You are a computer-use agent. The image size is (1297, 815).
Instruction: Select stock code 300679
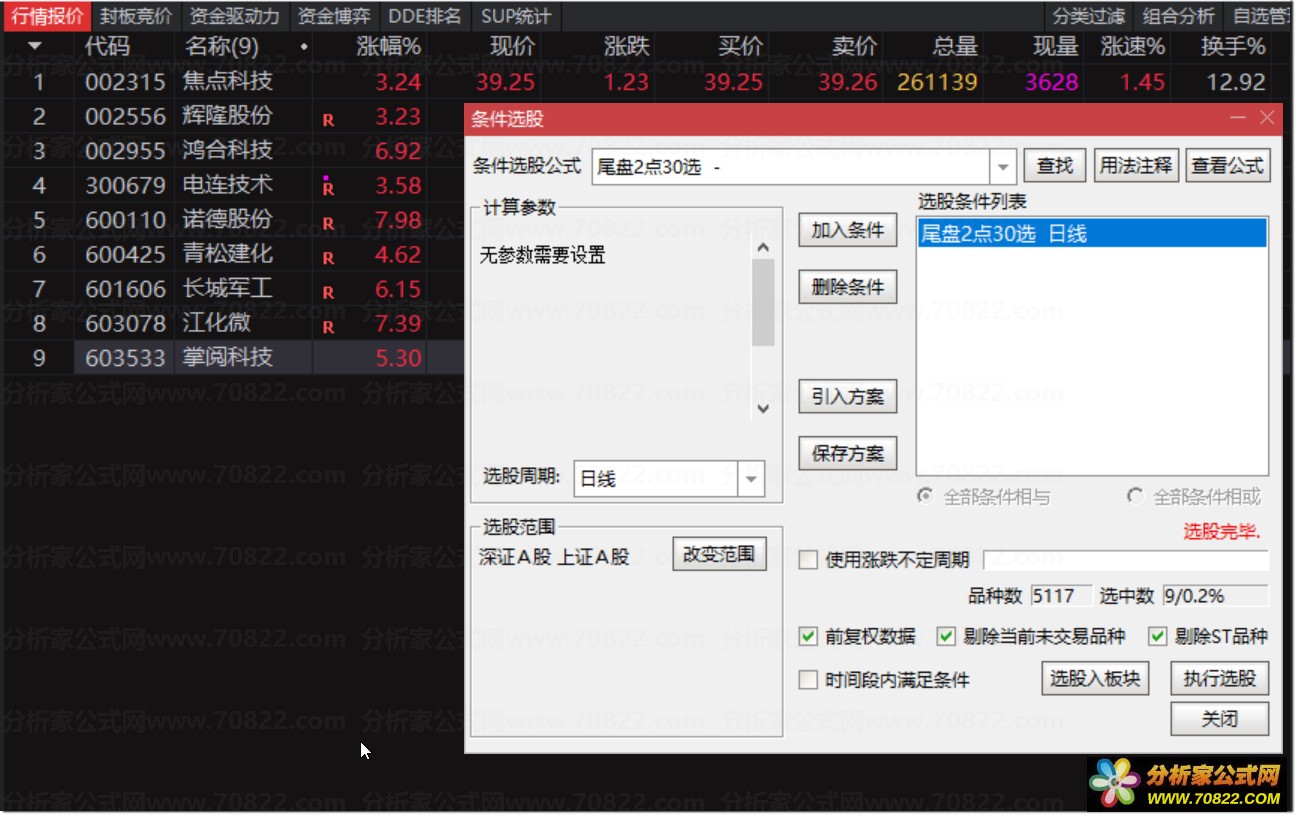125,186
